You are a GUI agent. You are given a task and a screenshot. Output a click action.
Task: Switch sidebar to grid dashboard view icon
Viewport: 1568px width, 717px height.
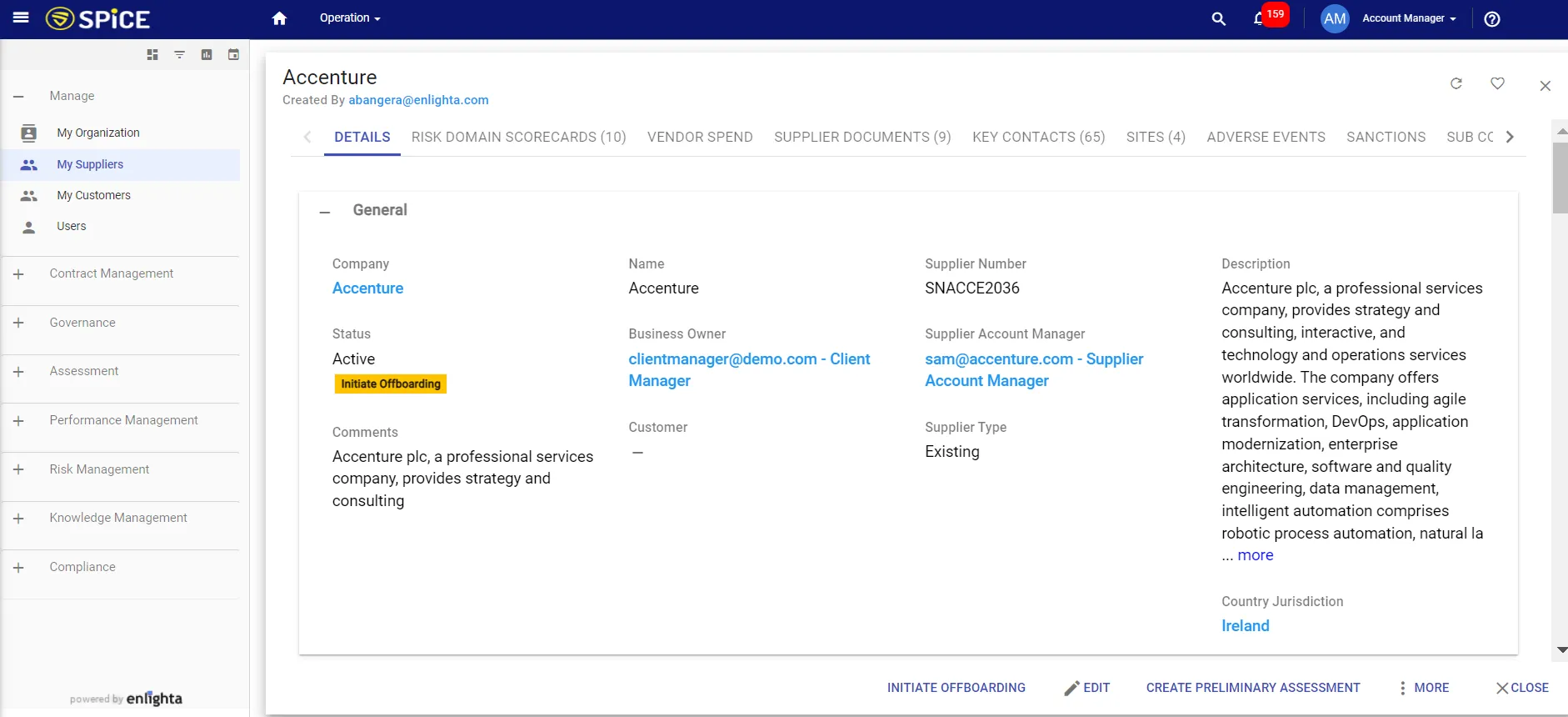click(152, 55)
